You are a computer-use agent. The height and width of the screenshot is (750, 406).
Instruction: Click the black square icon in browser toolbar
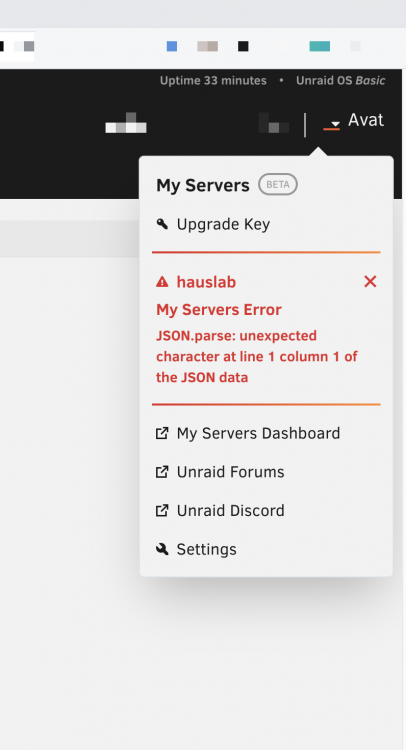pos(243,46)
